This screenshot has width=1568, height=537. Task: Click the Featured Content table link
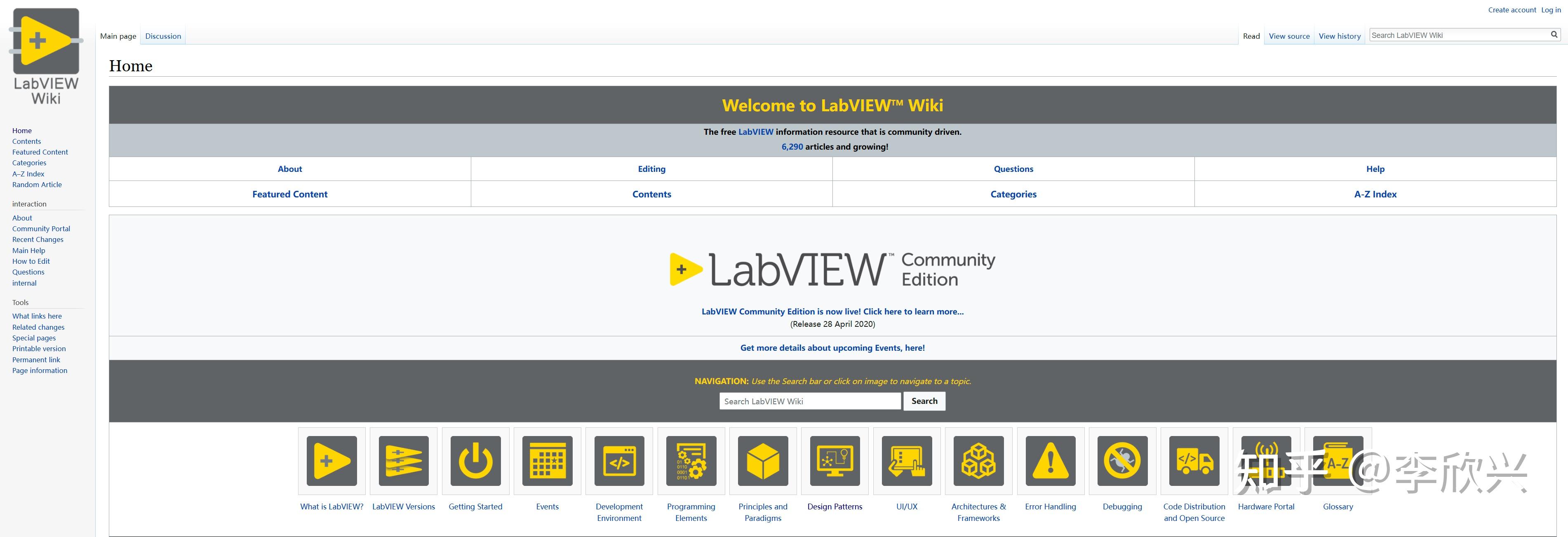pos(290,193)
